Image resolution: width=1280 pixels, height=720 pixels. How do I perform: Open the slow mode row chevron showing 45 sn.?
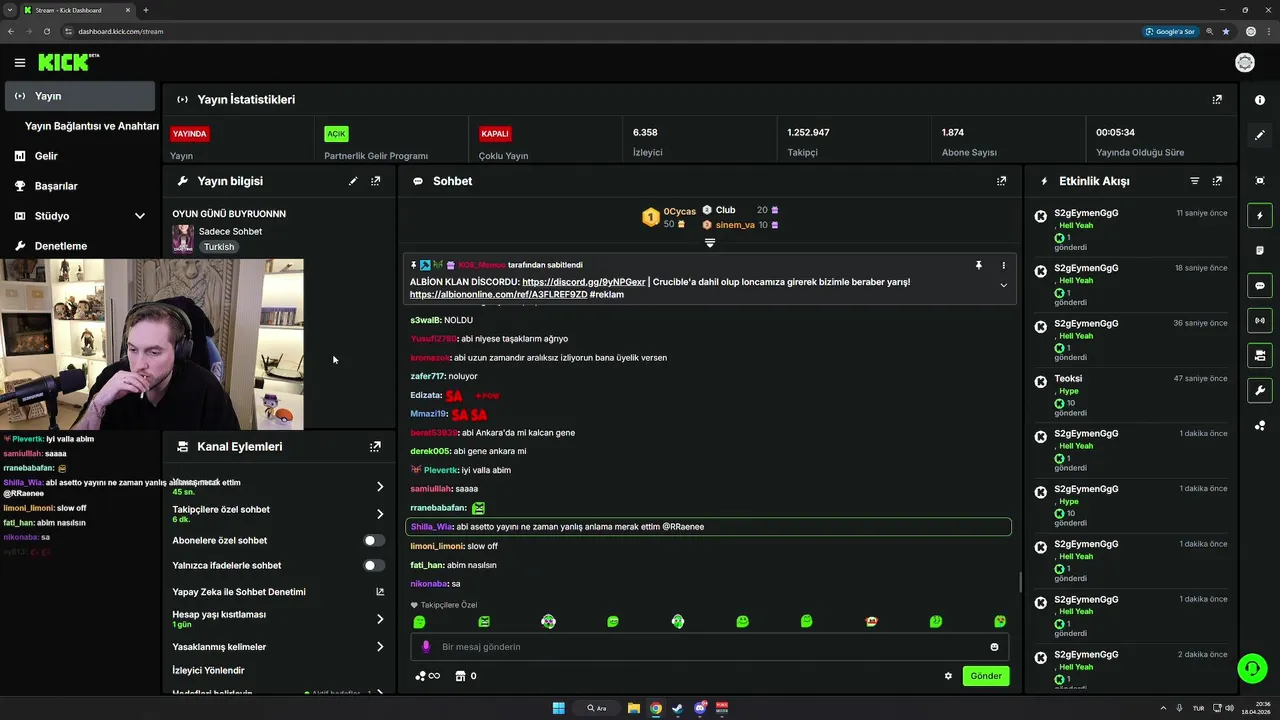[x=380, y=487]
